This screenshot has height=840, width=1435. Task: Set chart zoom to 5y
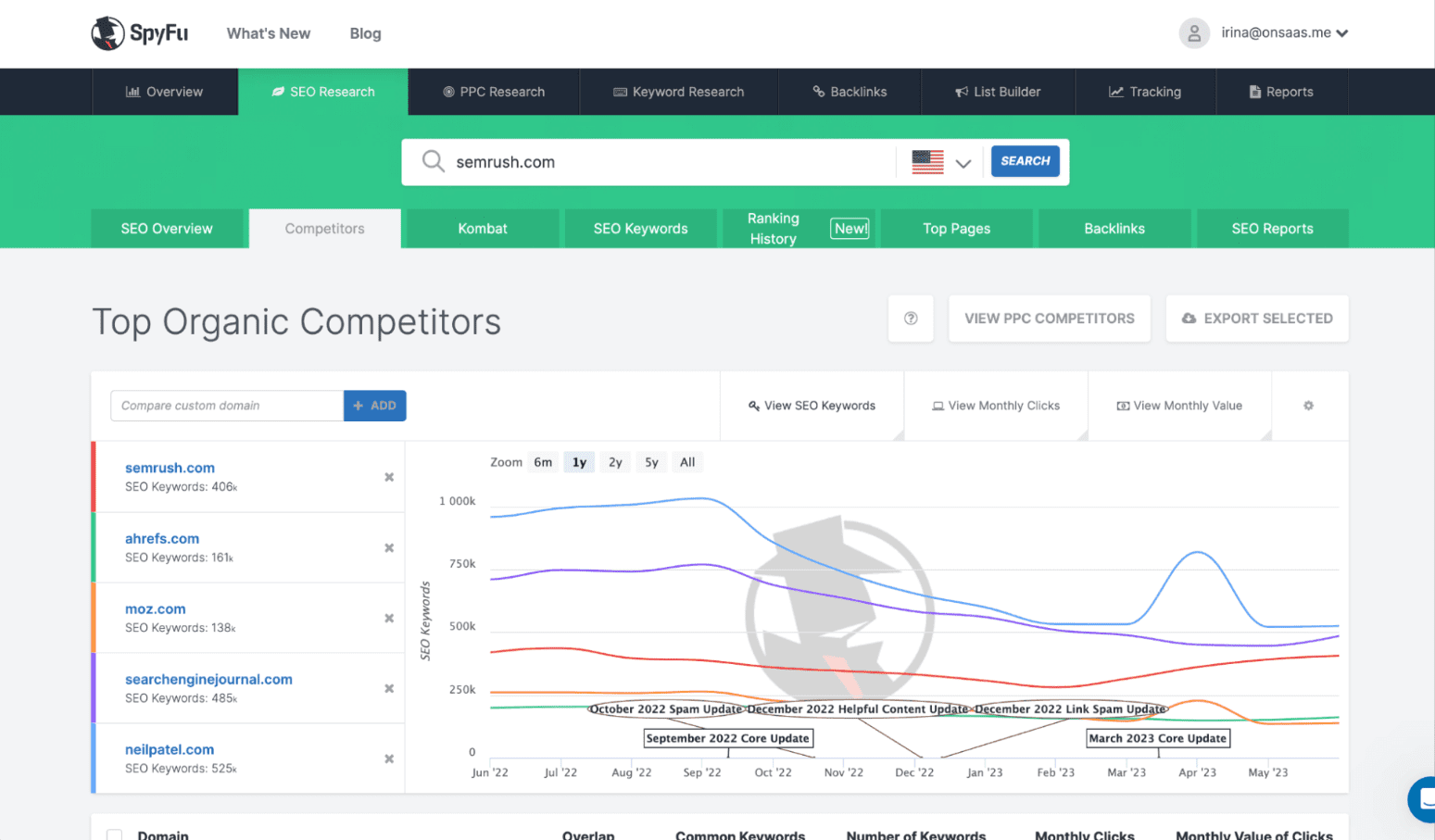point(651,462)
